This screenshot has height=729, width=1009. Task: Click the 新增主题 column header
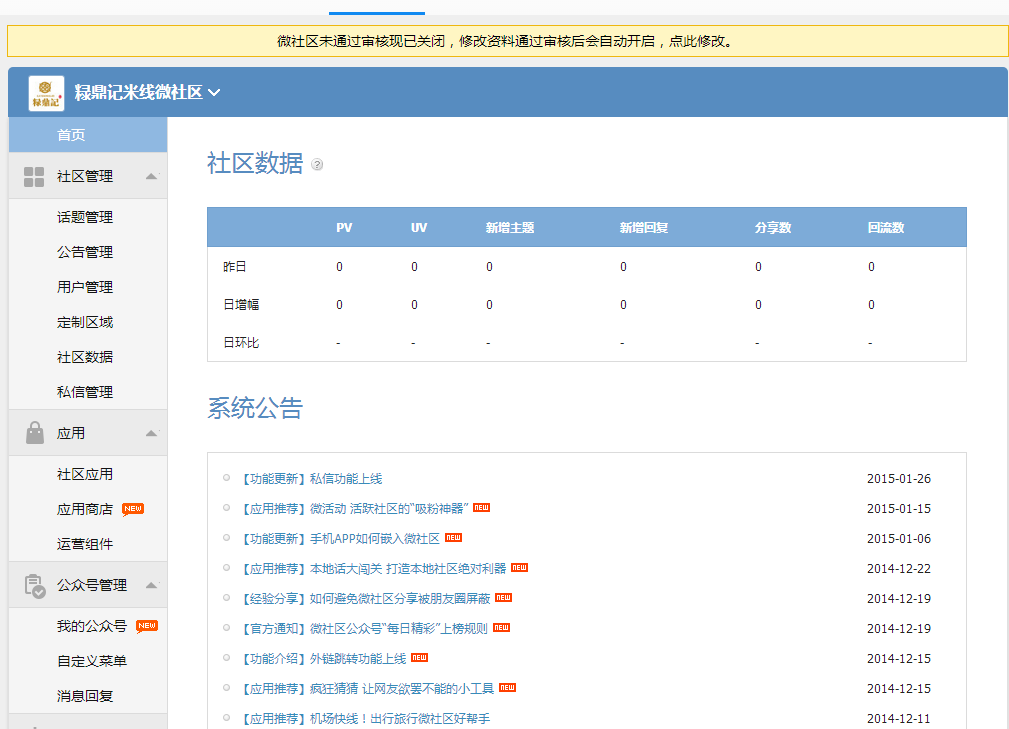510,227
